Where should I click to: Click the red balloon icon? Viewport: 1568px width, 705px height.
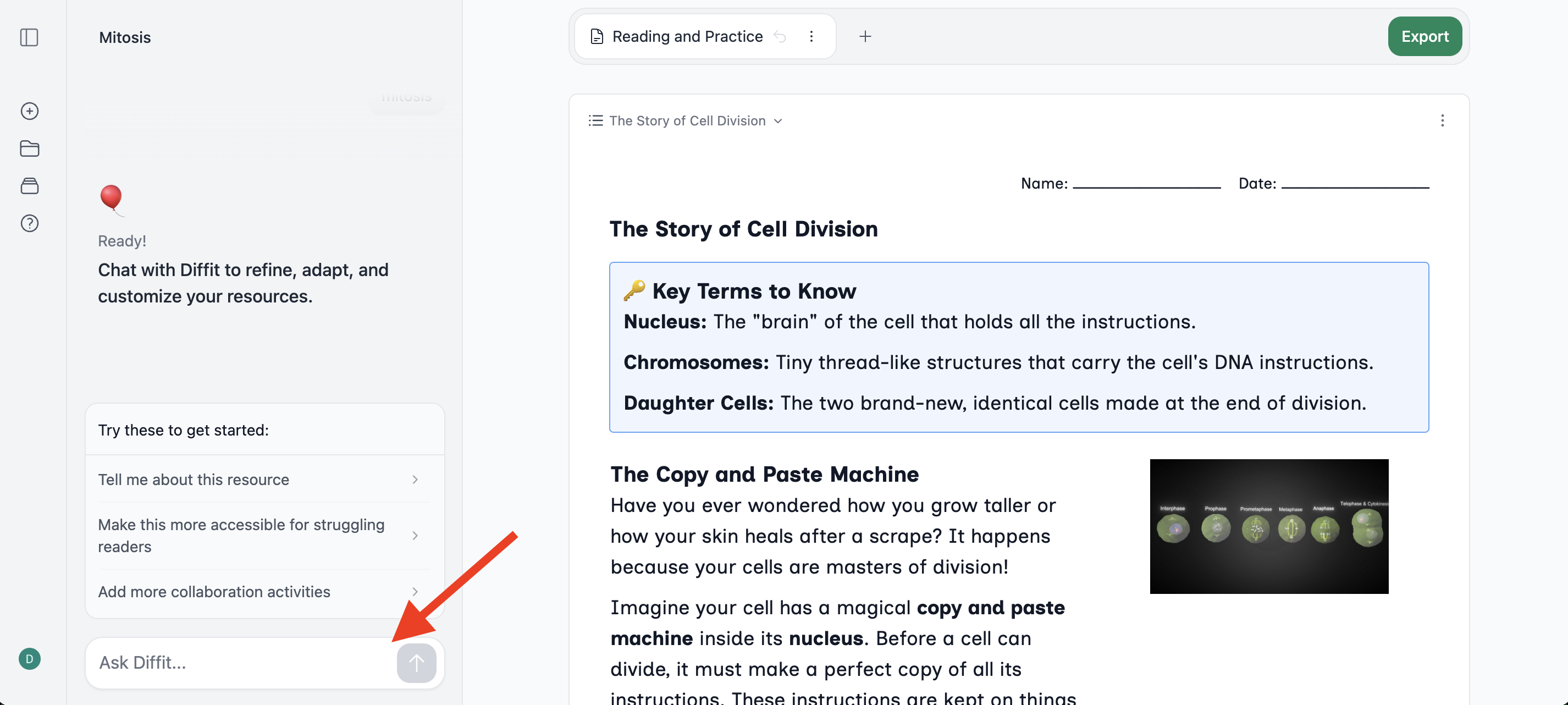112,200
